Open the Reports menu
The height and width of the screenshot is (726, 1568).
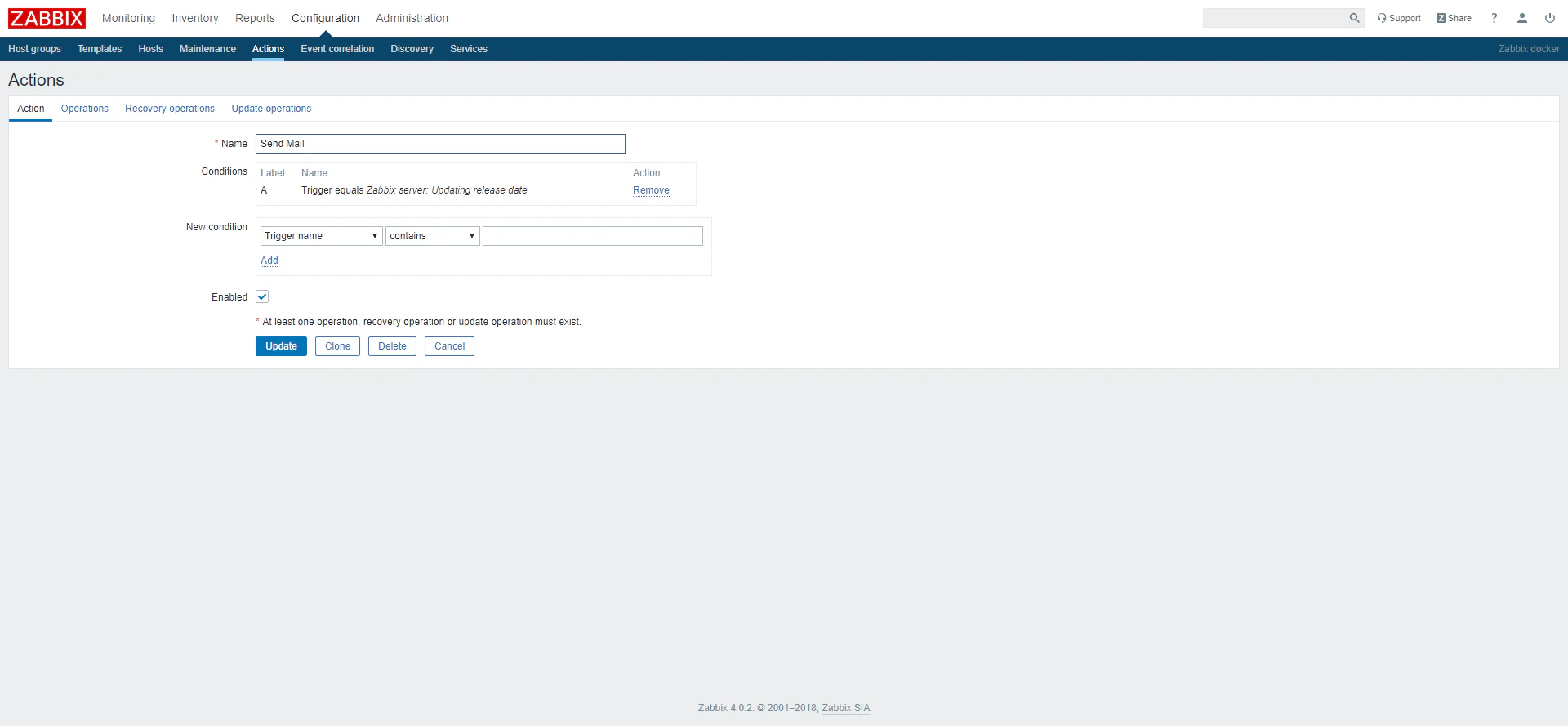[x=255, y=18]
